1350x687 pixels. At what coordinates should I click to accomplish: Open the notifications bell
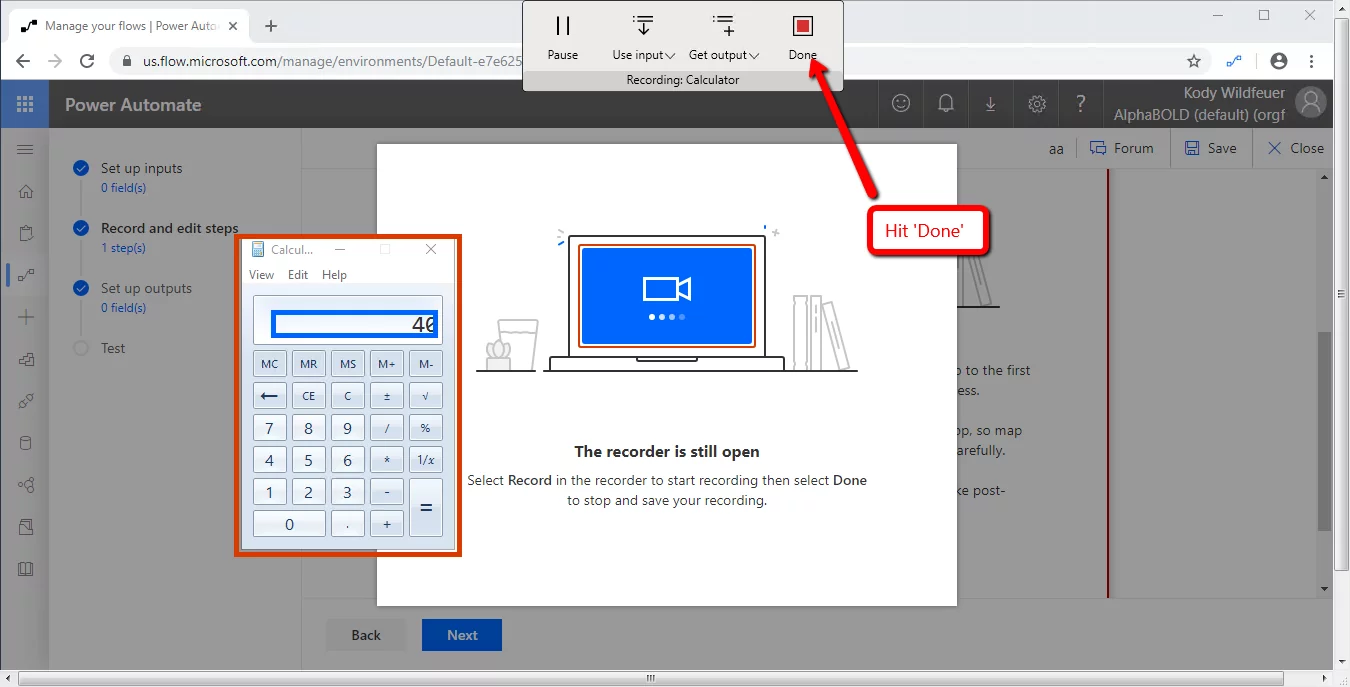[945, 103]
